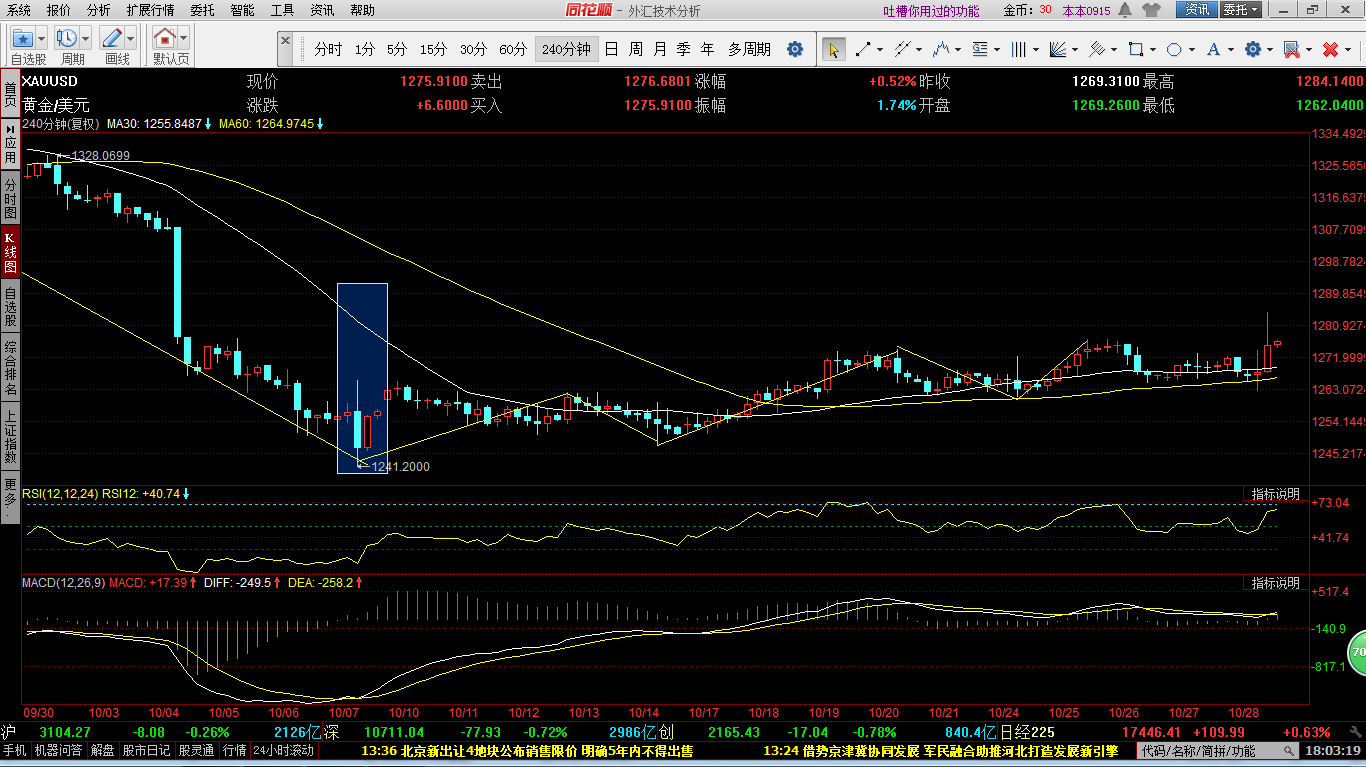Click the eraser delete-drawing icon
1366x767 pixels.
coord(1291,49)
